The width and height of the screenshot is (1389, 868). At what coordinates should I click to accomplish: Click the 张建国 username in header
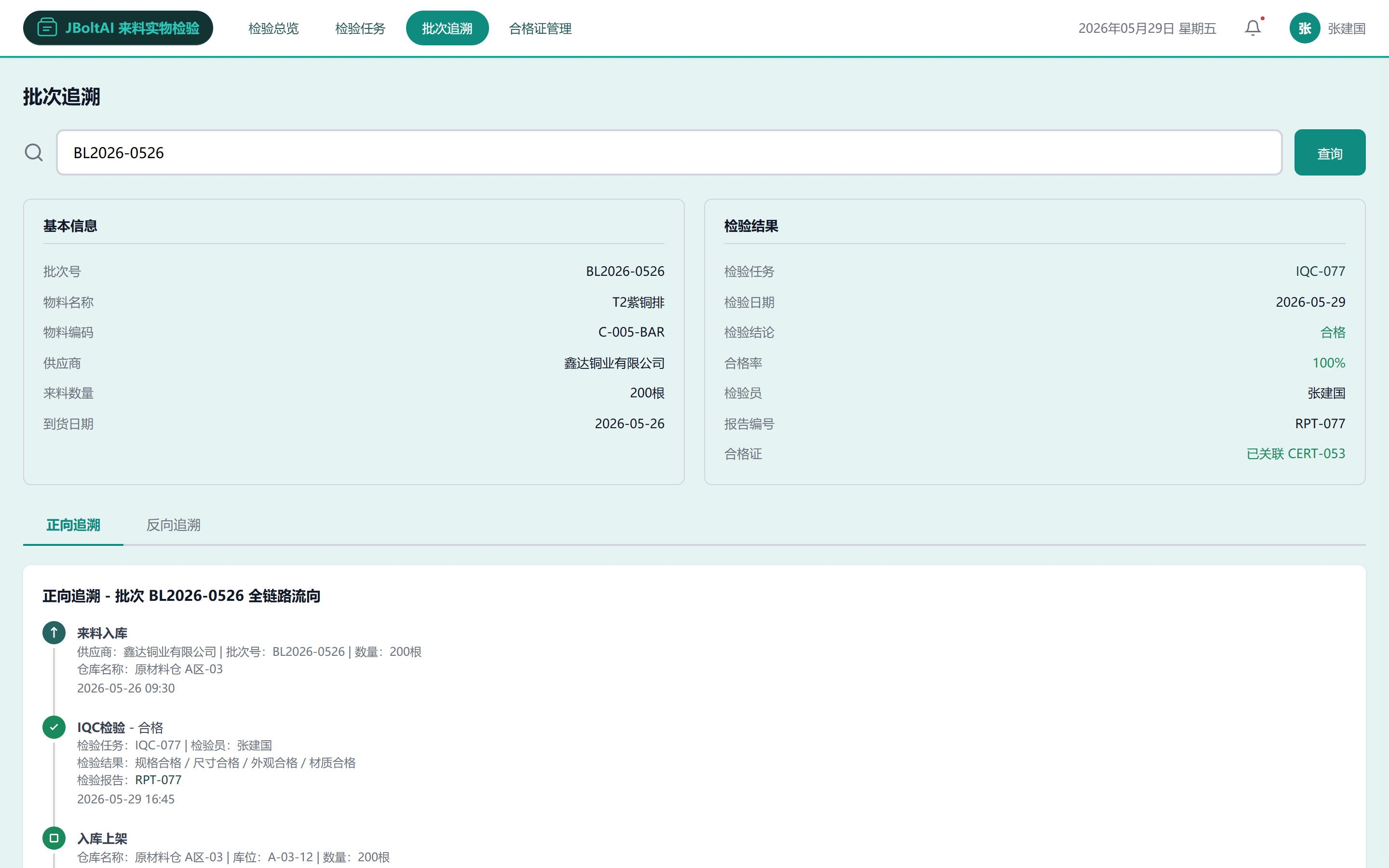(x=1346, y=28)
